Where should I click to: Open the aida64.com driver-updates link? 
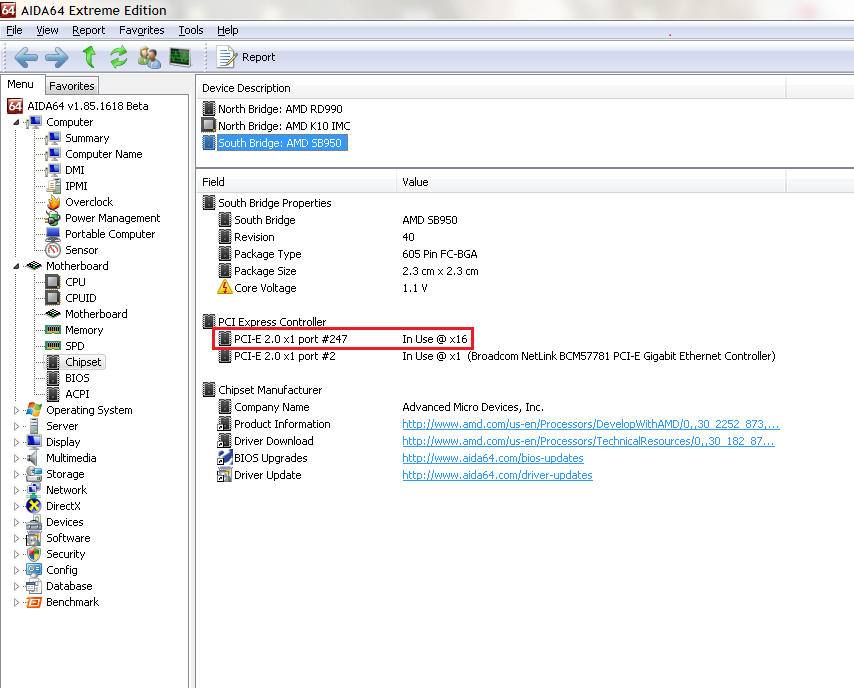coord(497,475)
